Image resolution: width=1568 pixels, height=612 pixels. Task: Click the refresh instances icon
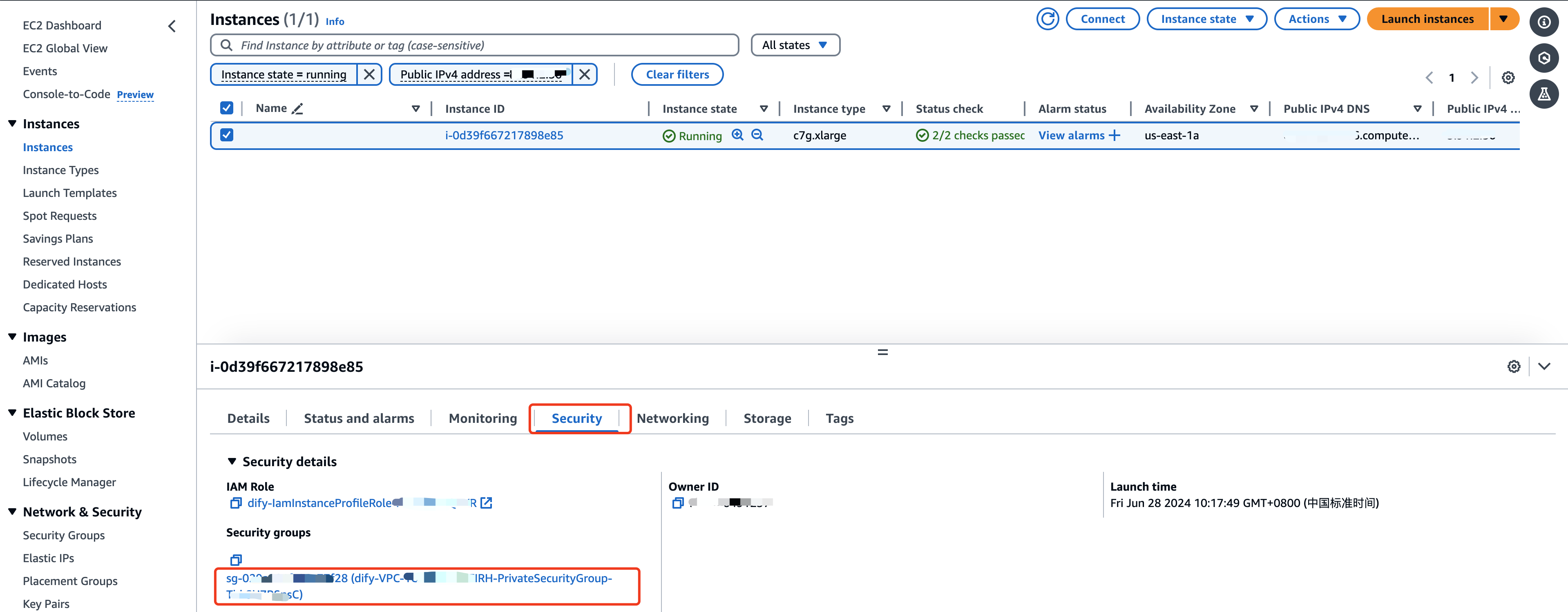(x=1047, y=19)
